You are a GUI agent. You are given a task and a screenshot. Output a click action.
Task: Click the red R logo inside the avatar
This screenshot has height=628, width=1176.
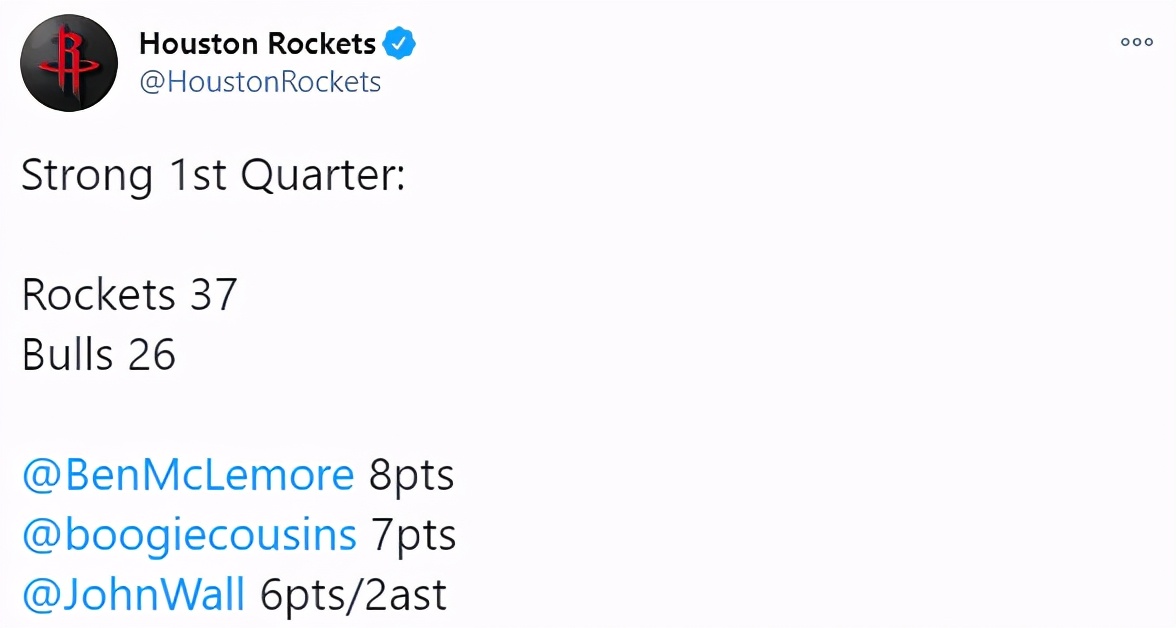pos(69,63)
